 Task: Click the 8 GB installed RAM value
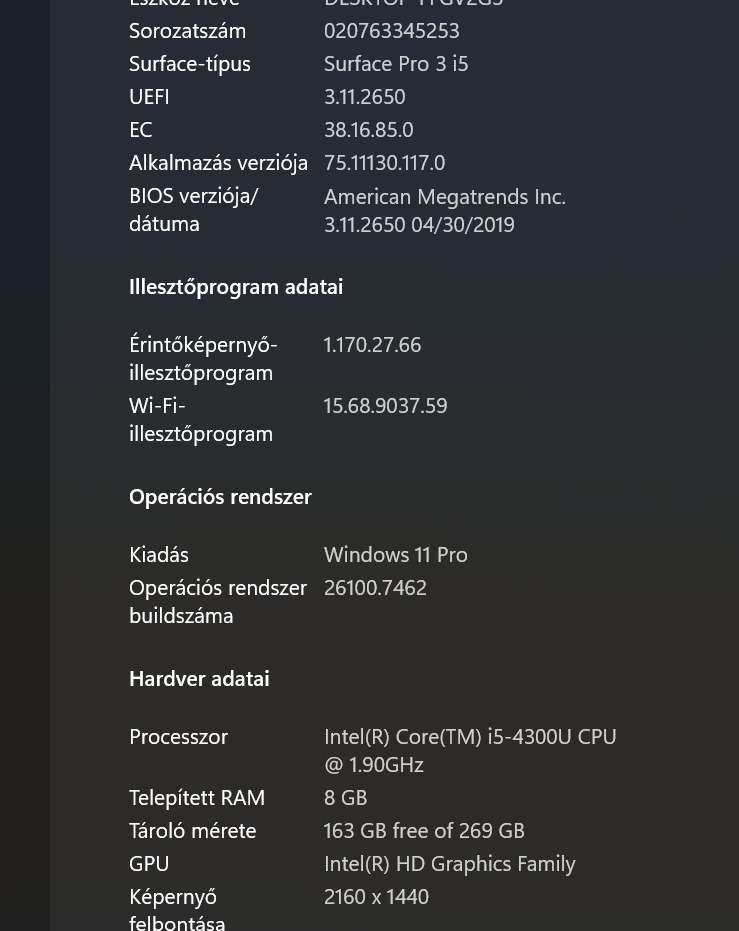coord(345,798)
